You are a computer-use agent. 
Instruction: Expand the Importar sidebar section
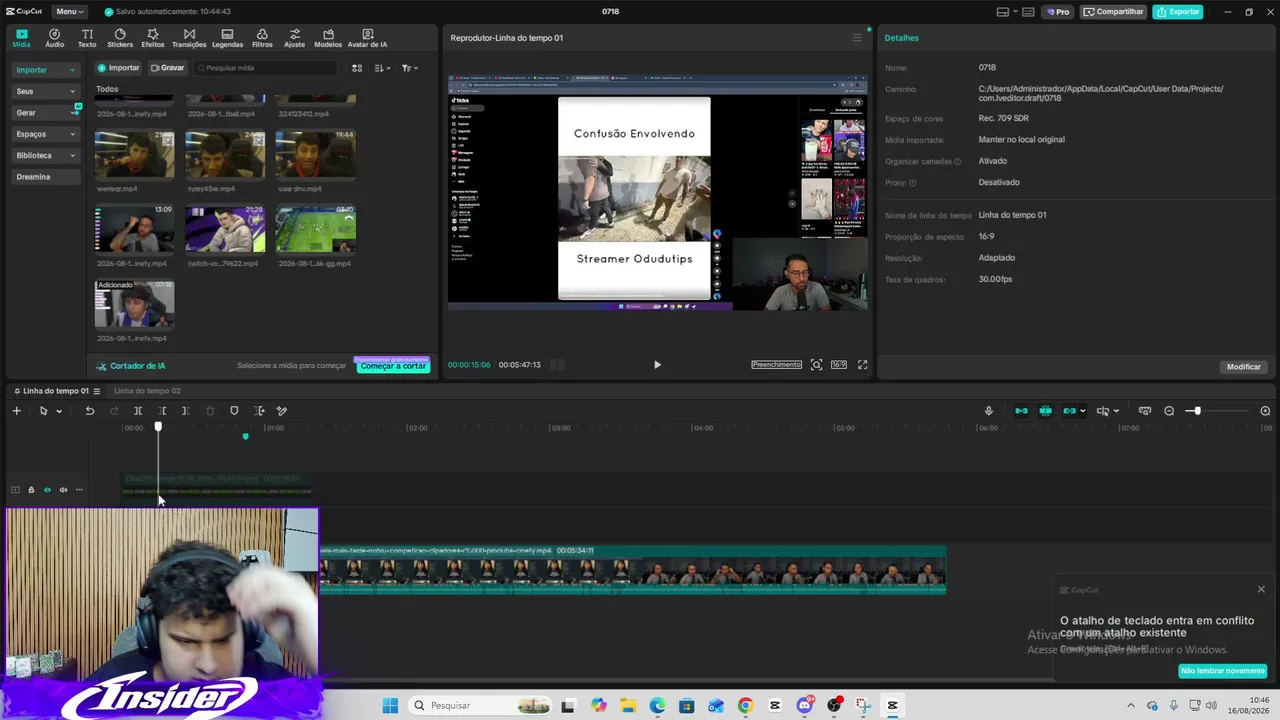coord(45,70)
